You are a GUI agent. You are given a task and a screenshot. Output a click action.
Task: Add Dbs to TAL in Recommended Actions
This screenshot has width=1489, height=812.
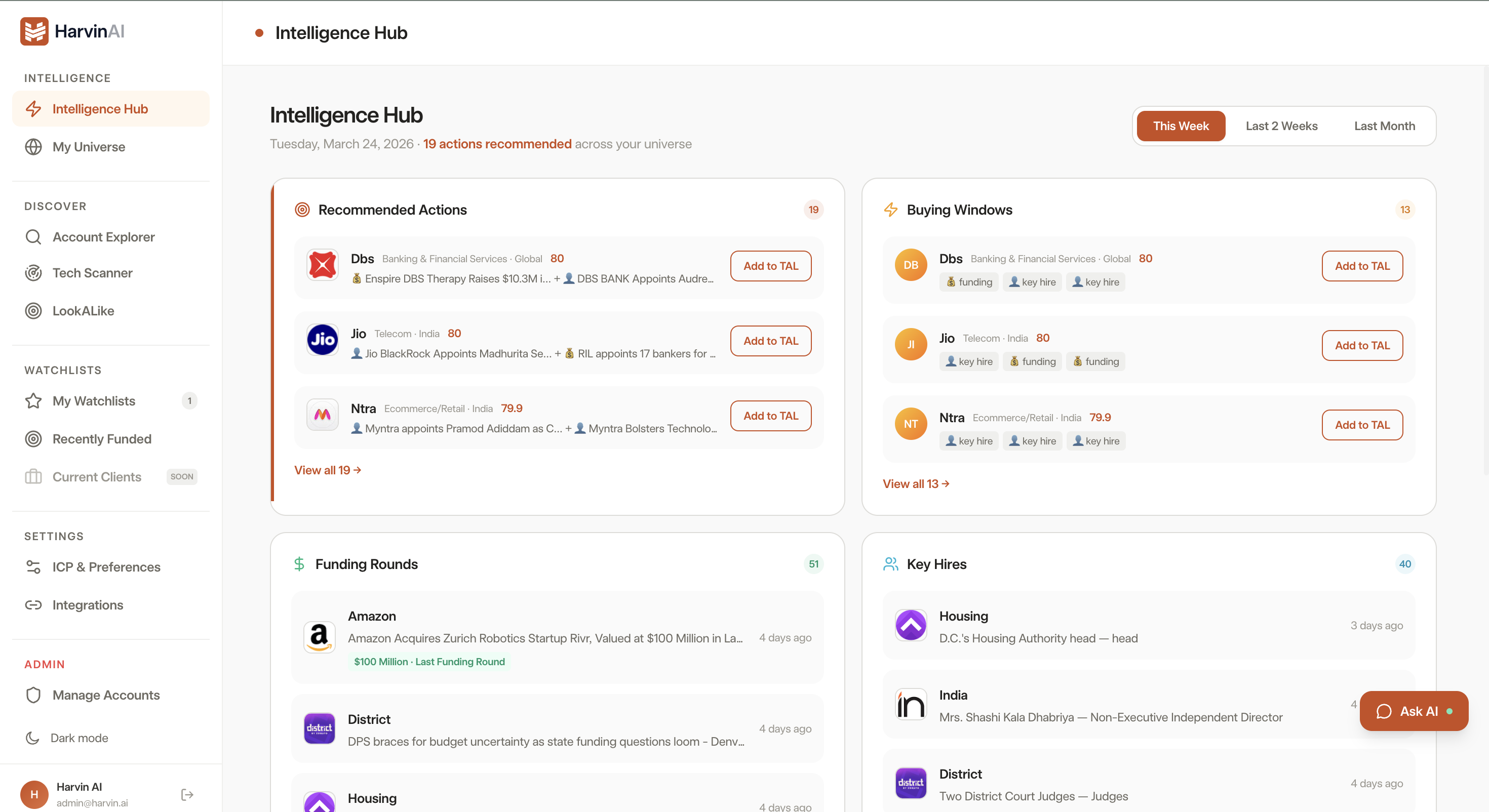pyautogui.click(x=770, y=266)
